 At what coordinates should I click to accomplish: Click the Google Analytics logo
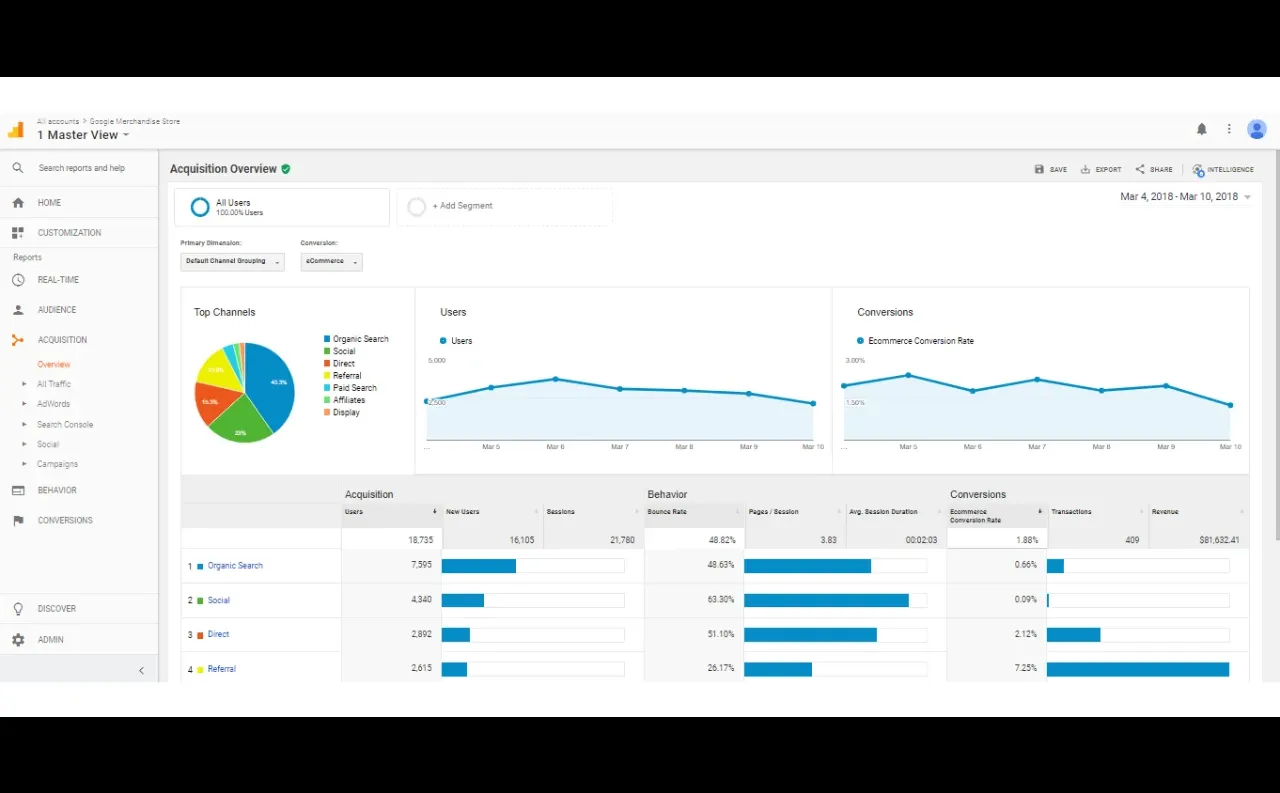[x=16, y=129]
